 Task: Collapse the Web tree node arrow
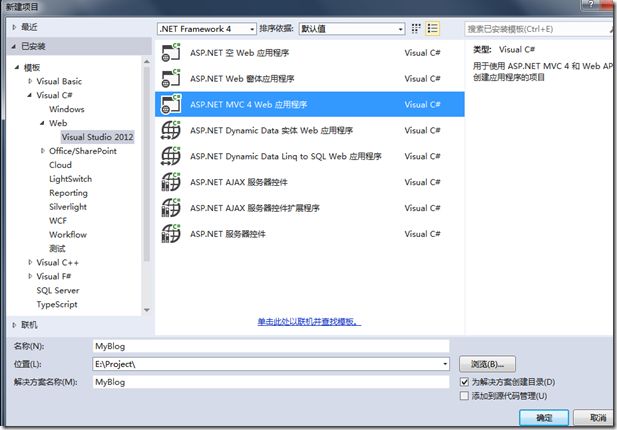42,123
